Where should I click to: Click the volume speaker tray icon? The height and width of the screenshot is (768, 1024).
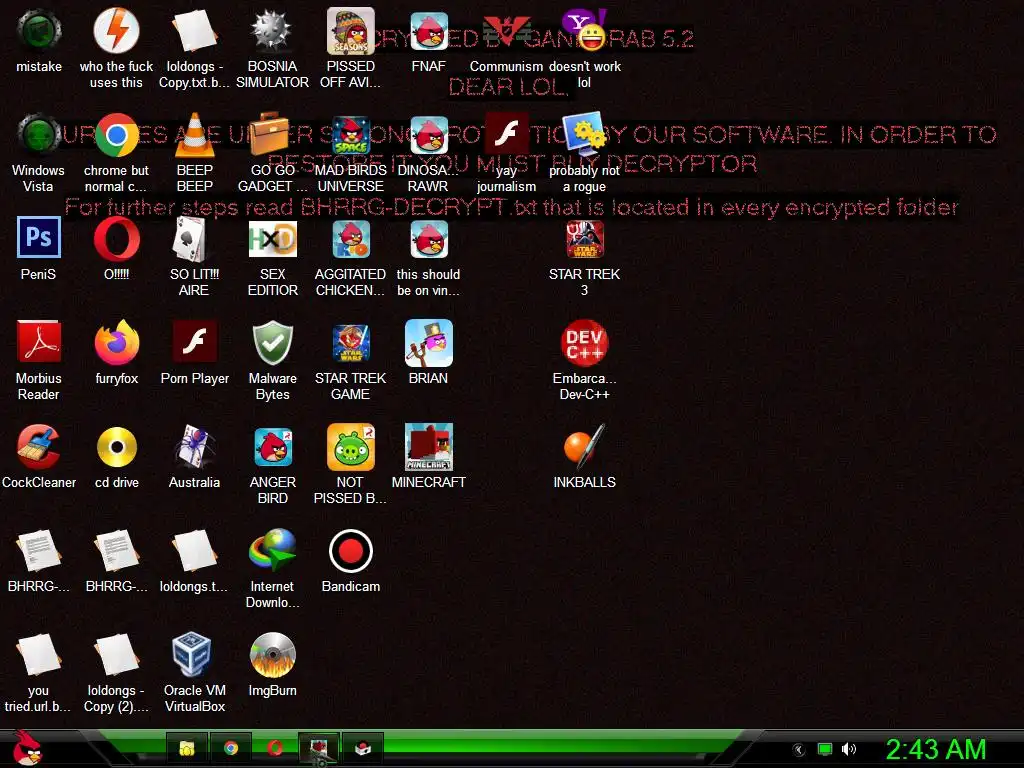coord(849,749)
